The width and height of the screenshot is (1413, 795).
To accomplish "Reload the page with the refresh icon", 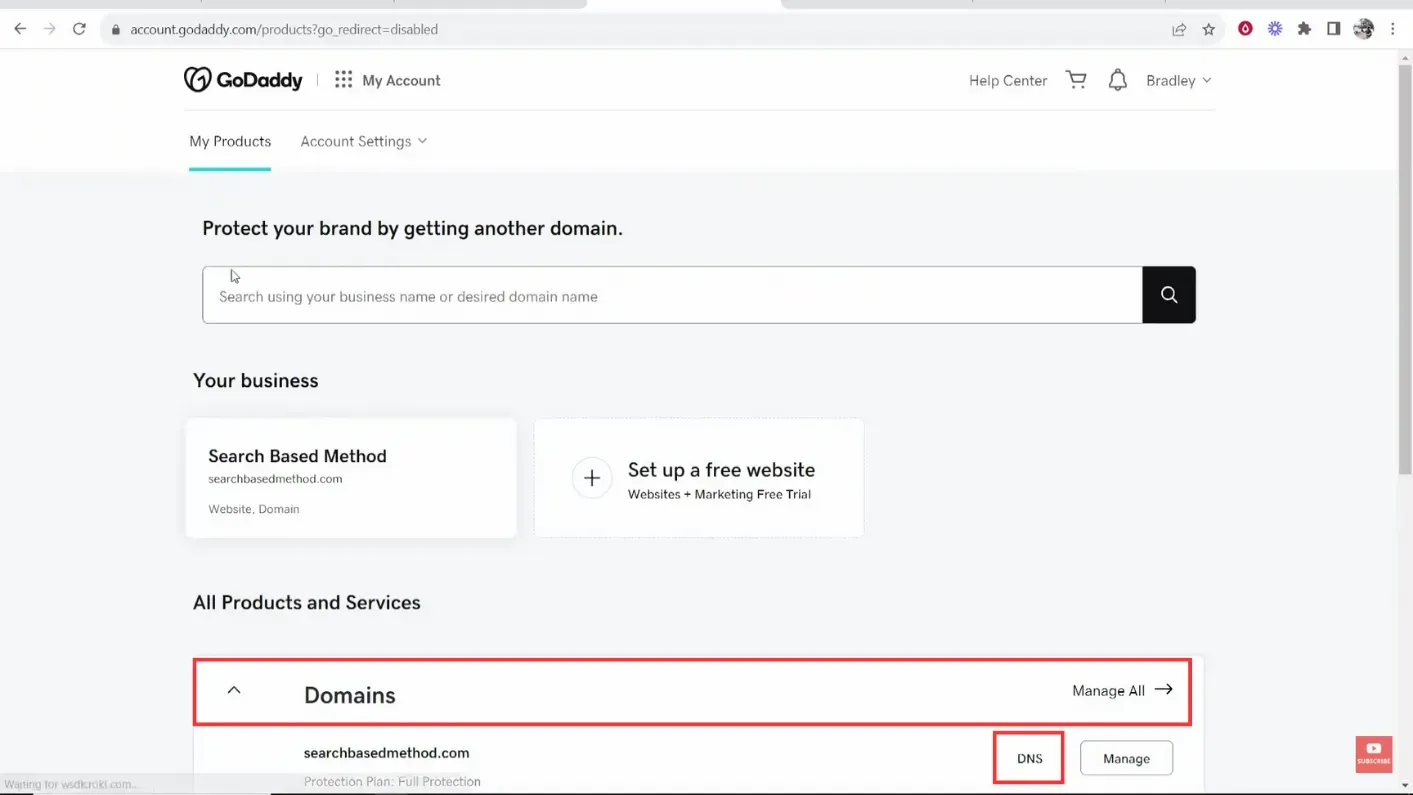I will point(79,29).
